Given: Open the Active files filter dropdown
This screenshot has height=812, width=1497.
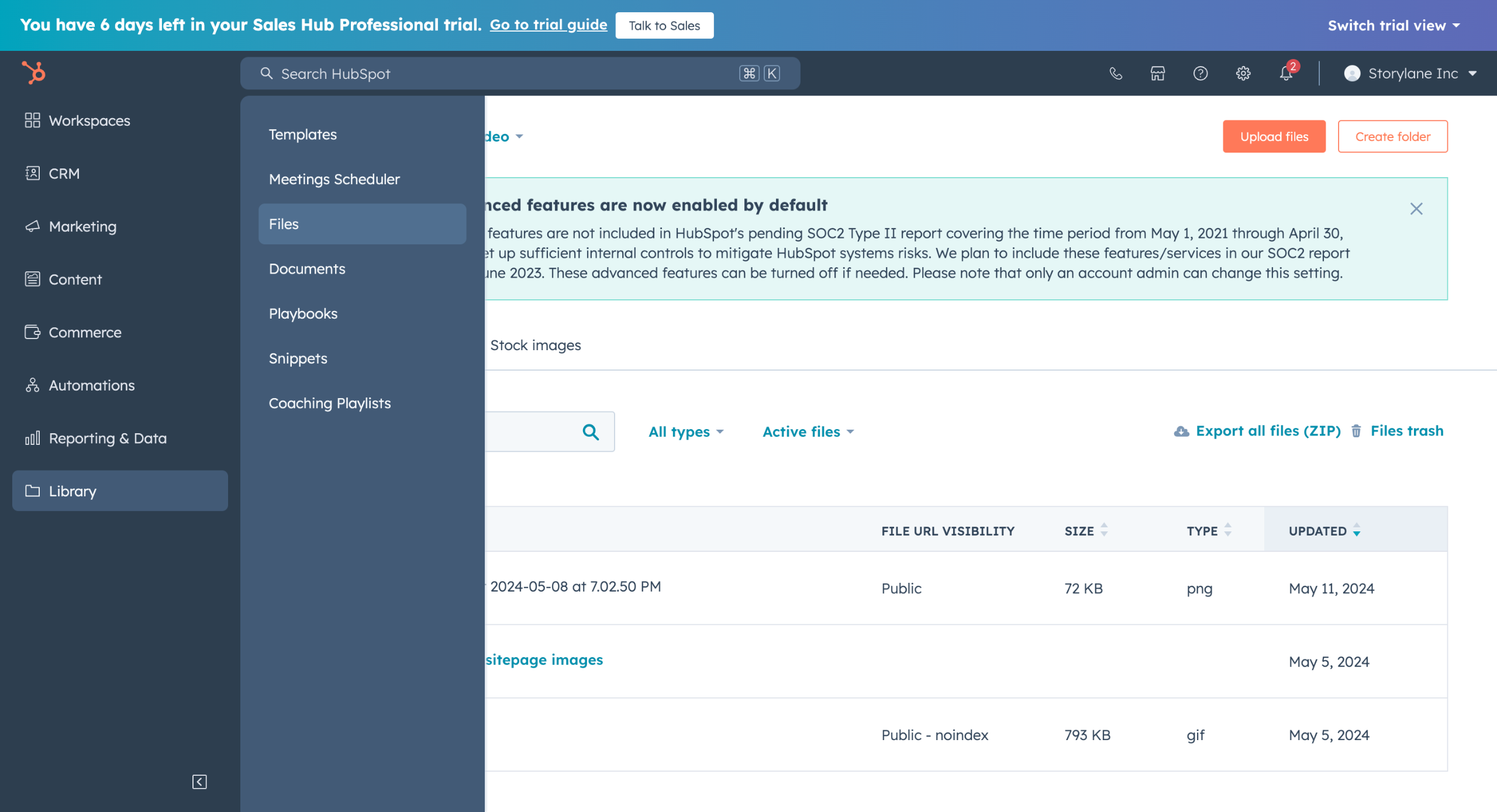Looking at the screenshot, I should point(808,432).
